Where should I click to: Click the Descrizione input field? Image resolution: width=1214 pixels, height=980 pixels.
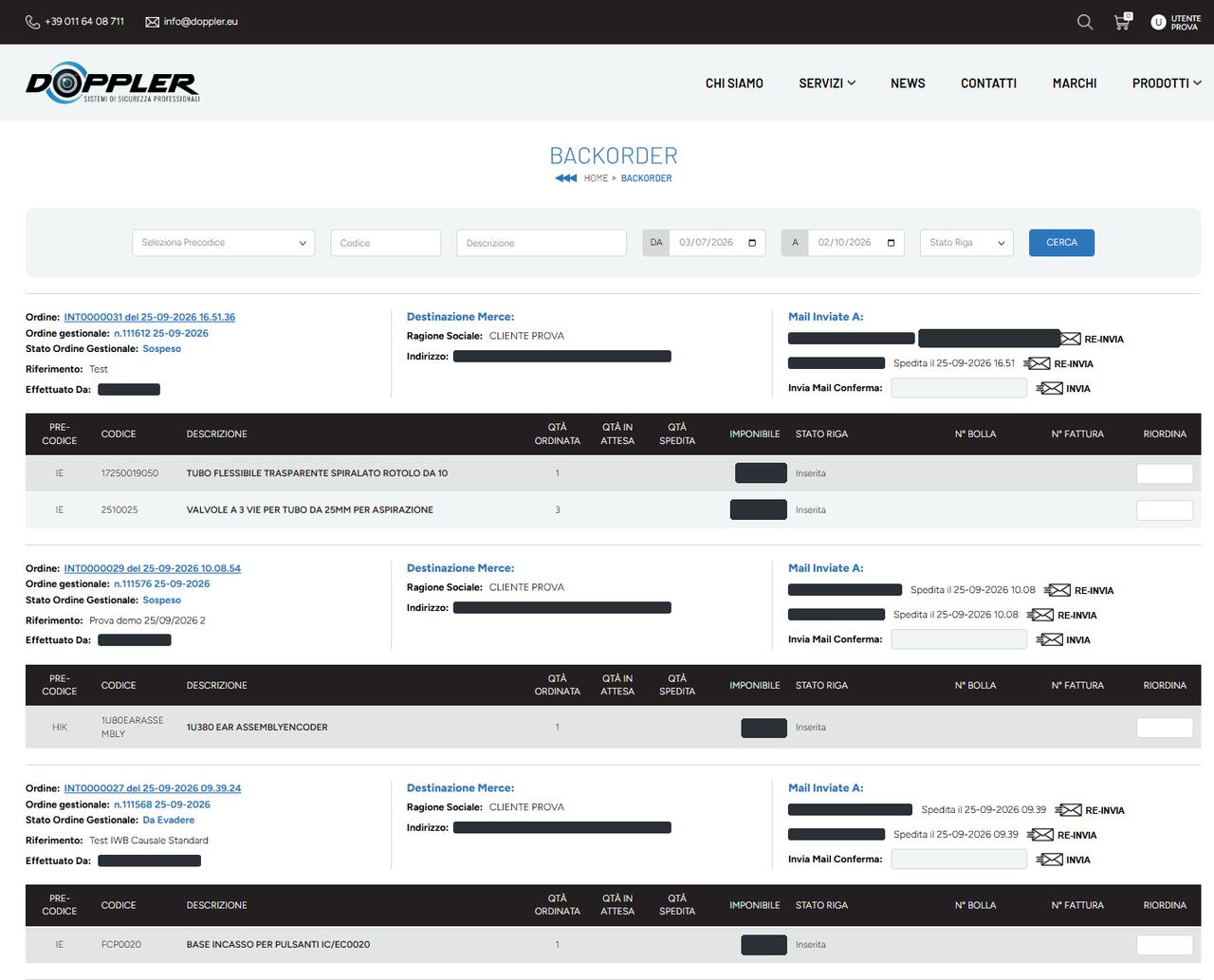[x=542, y=243]
